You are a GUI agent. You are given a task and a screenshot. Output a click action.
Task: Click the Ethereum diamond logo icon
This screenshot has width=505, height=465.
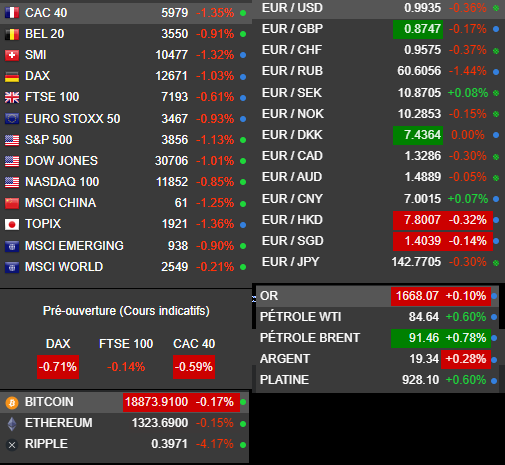12,424
